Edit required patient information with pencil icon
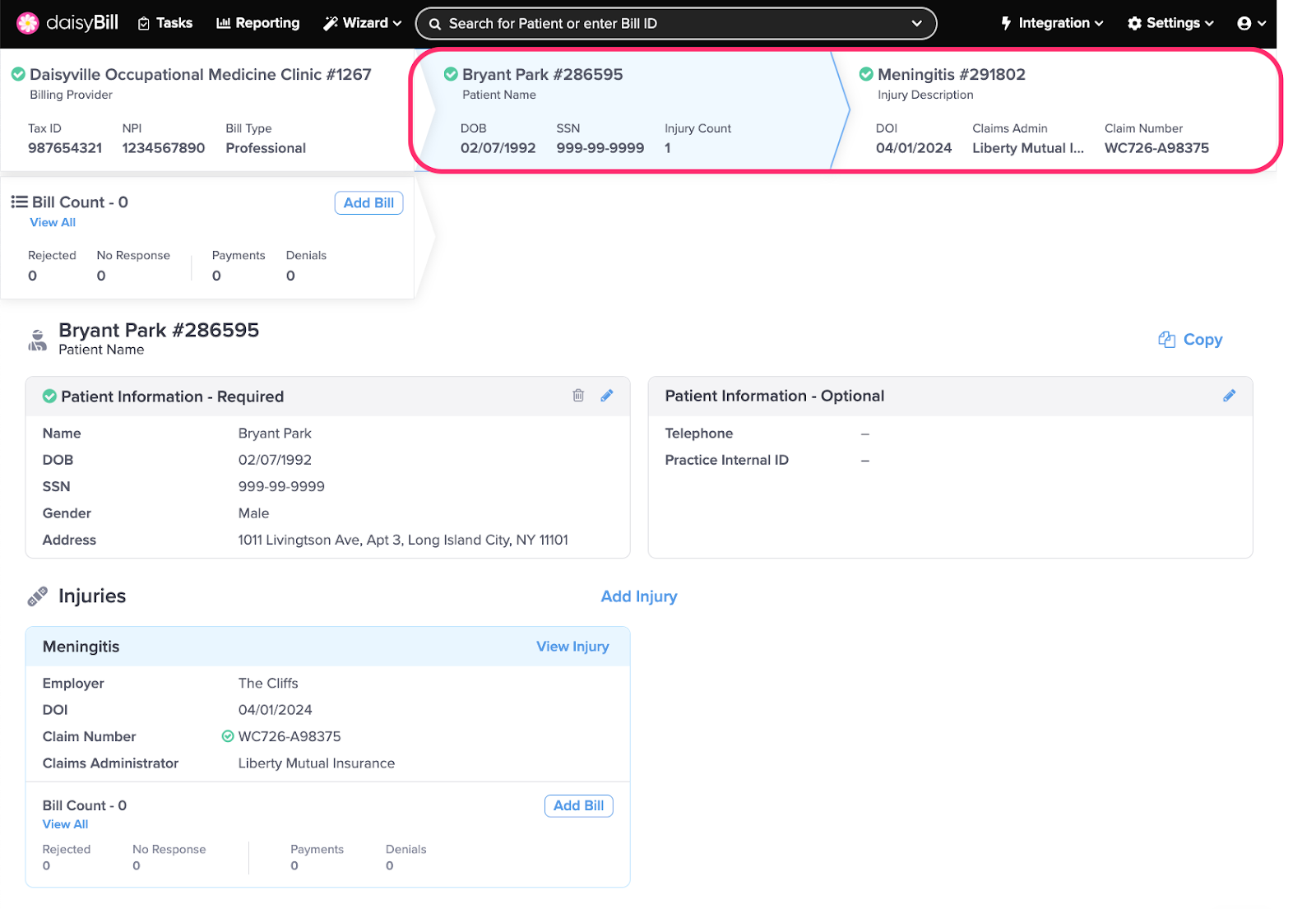Screen dimensions: 1316x909 click(607, 396)
